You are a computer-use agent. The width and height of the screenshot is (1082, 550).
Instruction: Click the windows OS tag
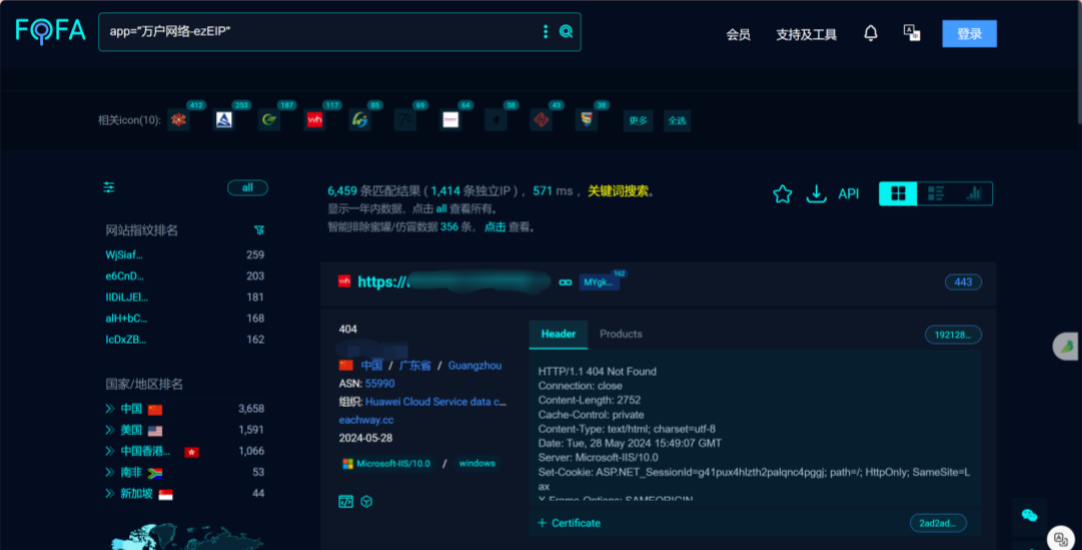click(x=477, y=464)
